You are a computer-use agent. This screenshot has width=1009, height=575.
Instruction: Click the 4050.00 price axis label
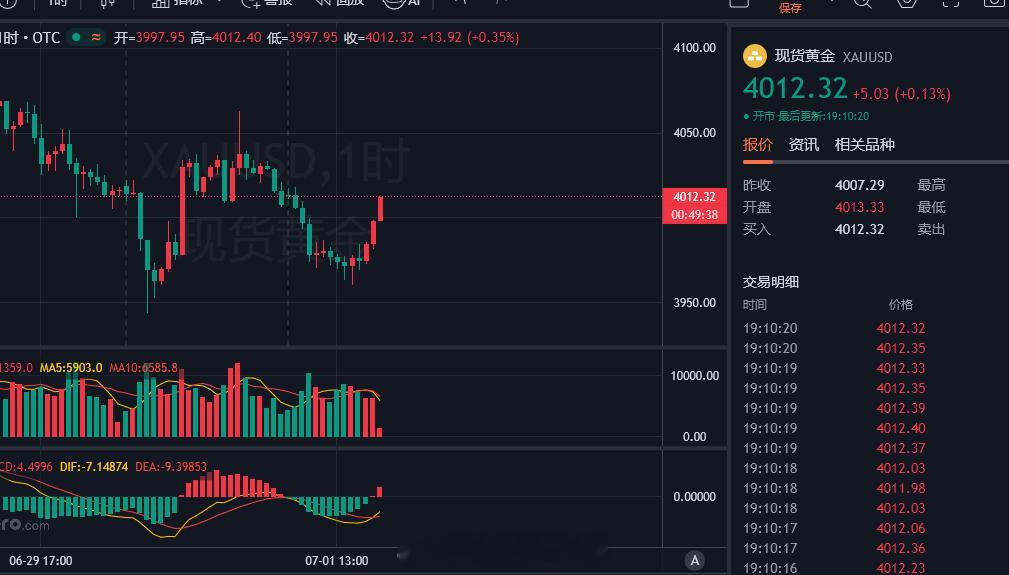[694, 132]
